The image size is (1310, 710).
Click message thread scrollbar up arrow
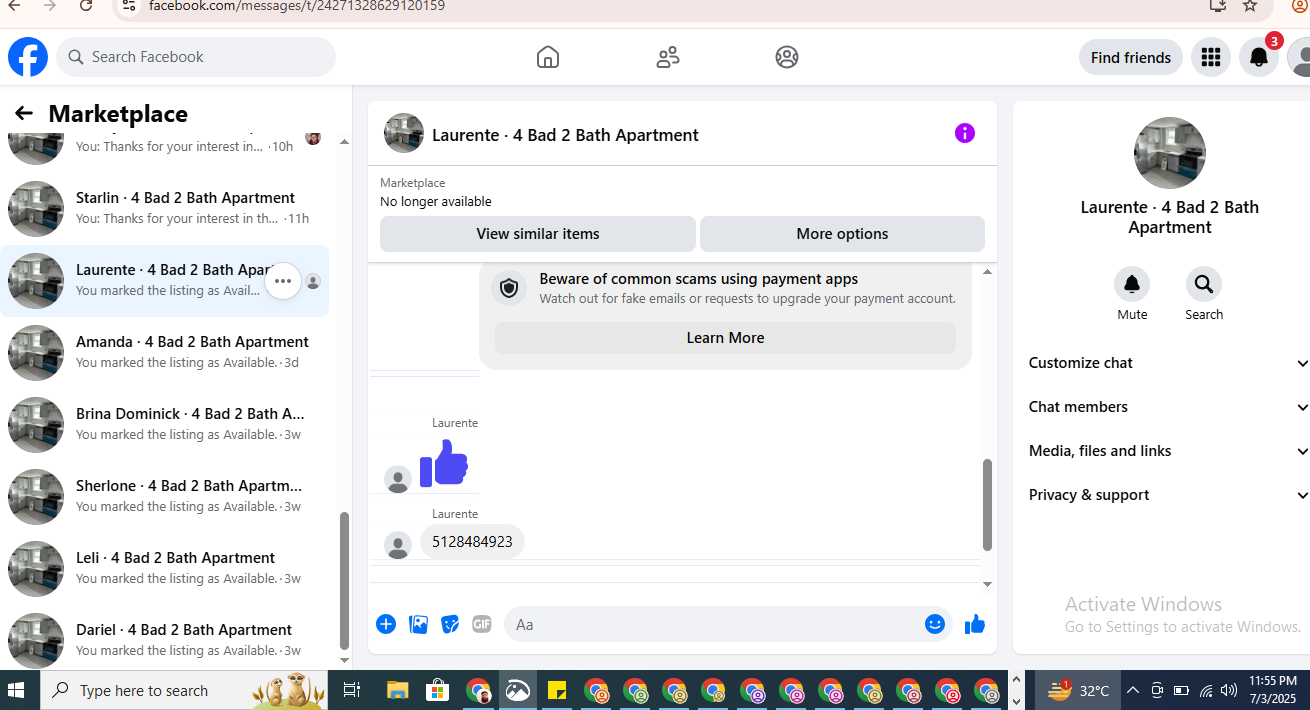point(988,272)
